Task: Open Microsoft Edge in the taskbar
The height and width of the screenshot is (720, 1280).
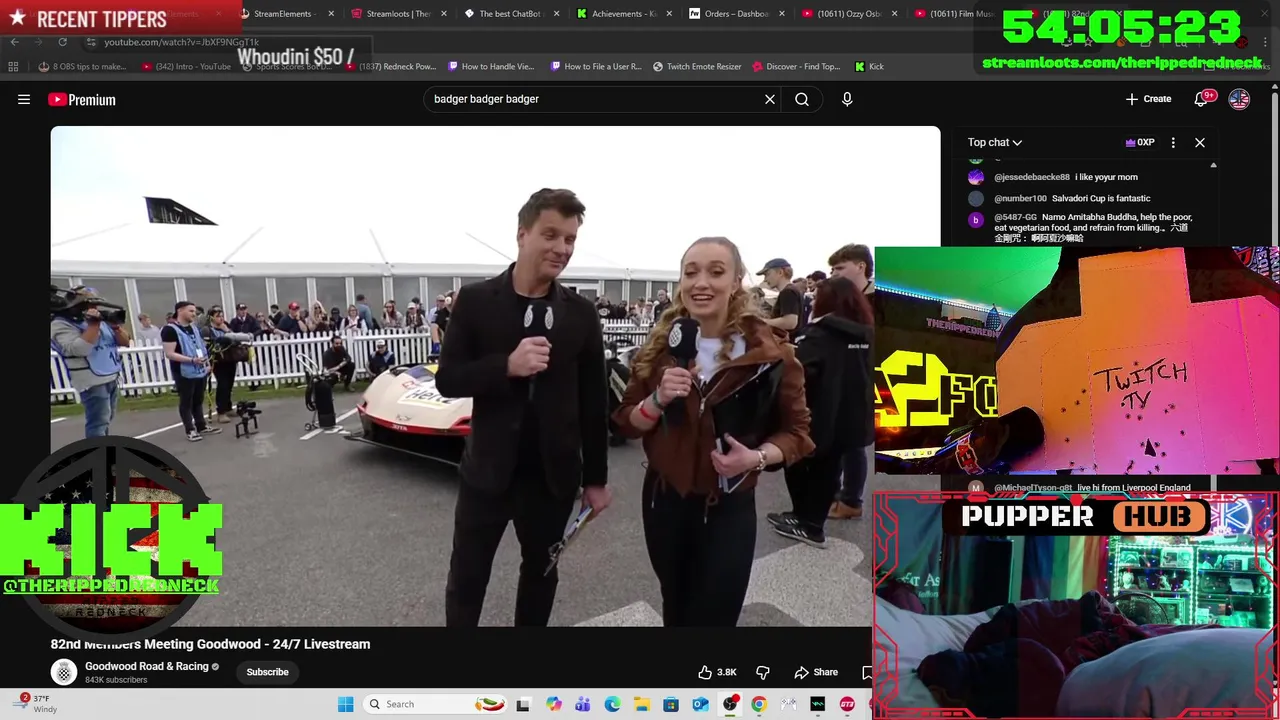Action: coord(612,704)
